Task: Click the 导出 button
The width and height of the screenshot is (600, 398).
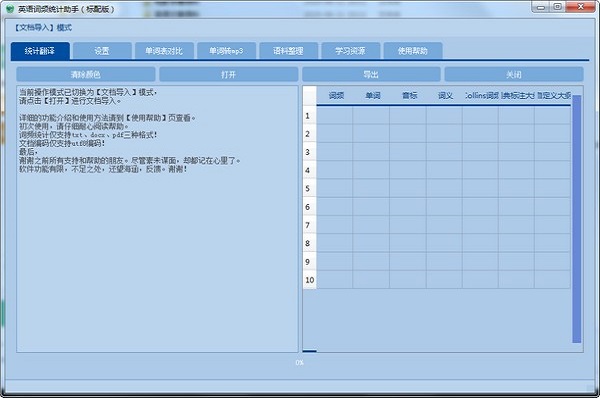Action: point(371,74)
